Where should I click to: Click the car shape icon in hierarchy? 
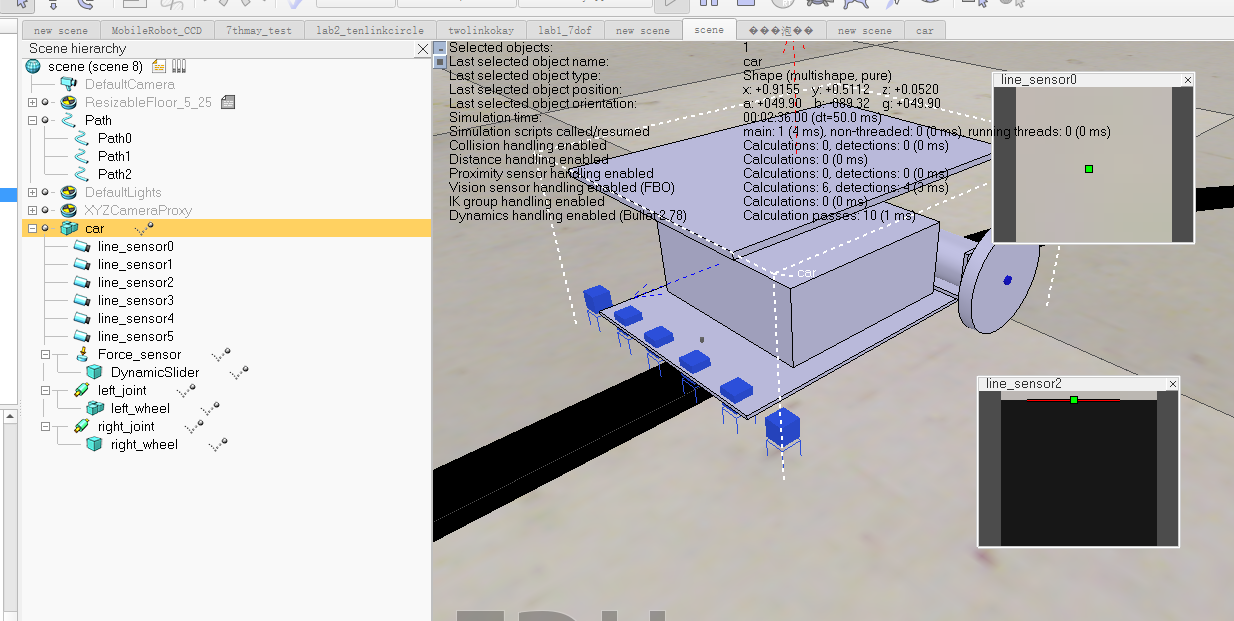point(68,229)
